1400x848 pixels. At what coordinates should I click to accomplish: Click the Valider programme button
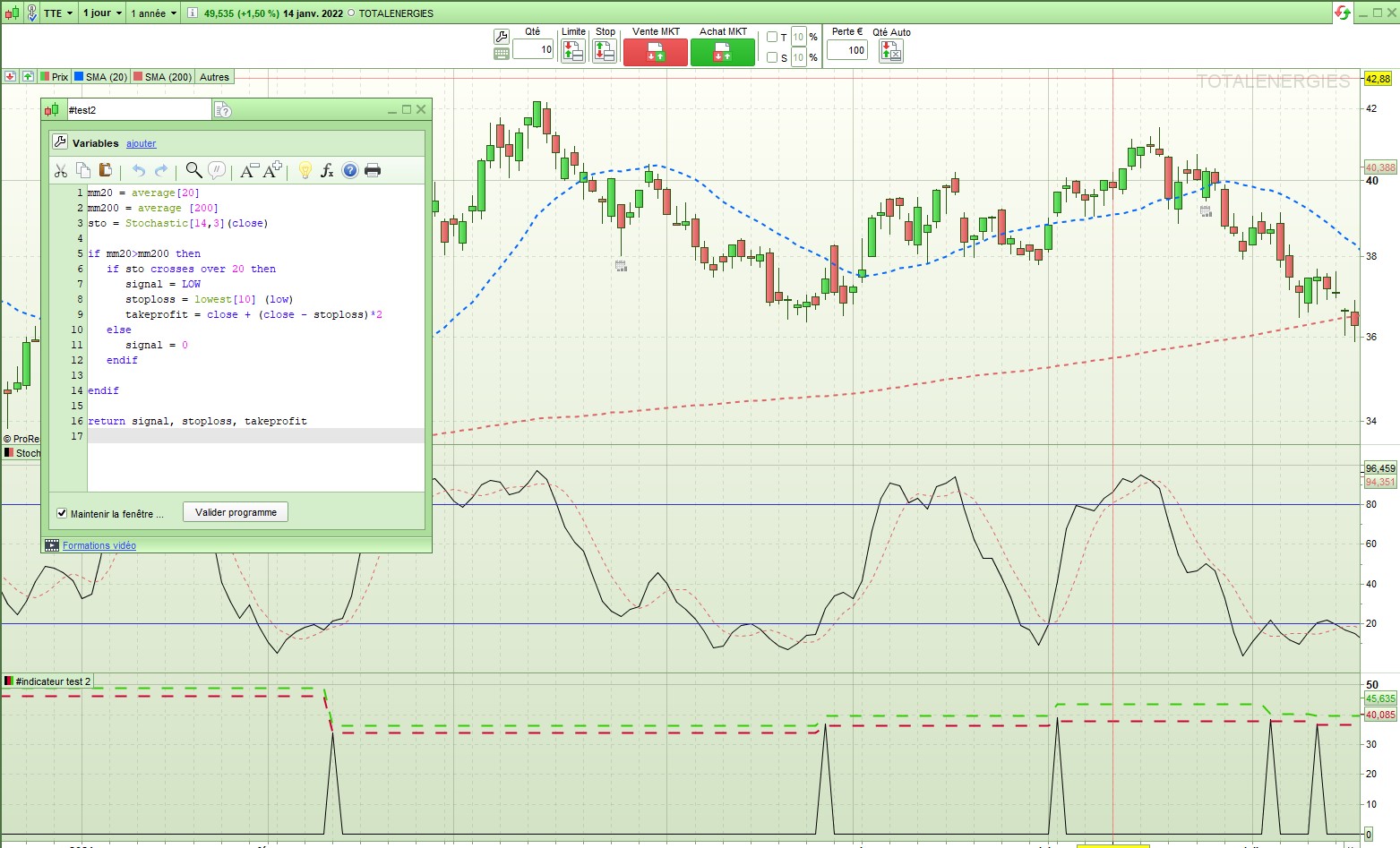(236, 512)
